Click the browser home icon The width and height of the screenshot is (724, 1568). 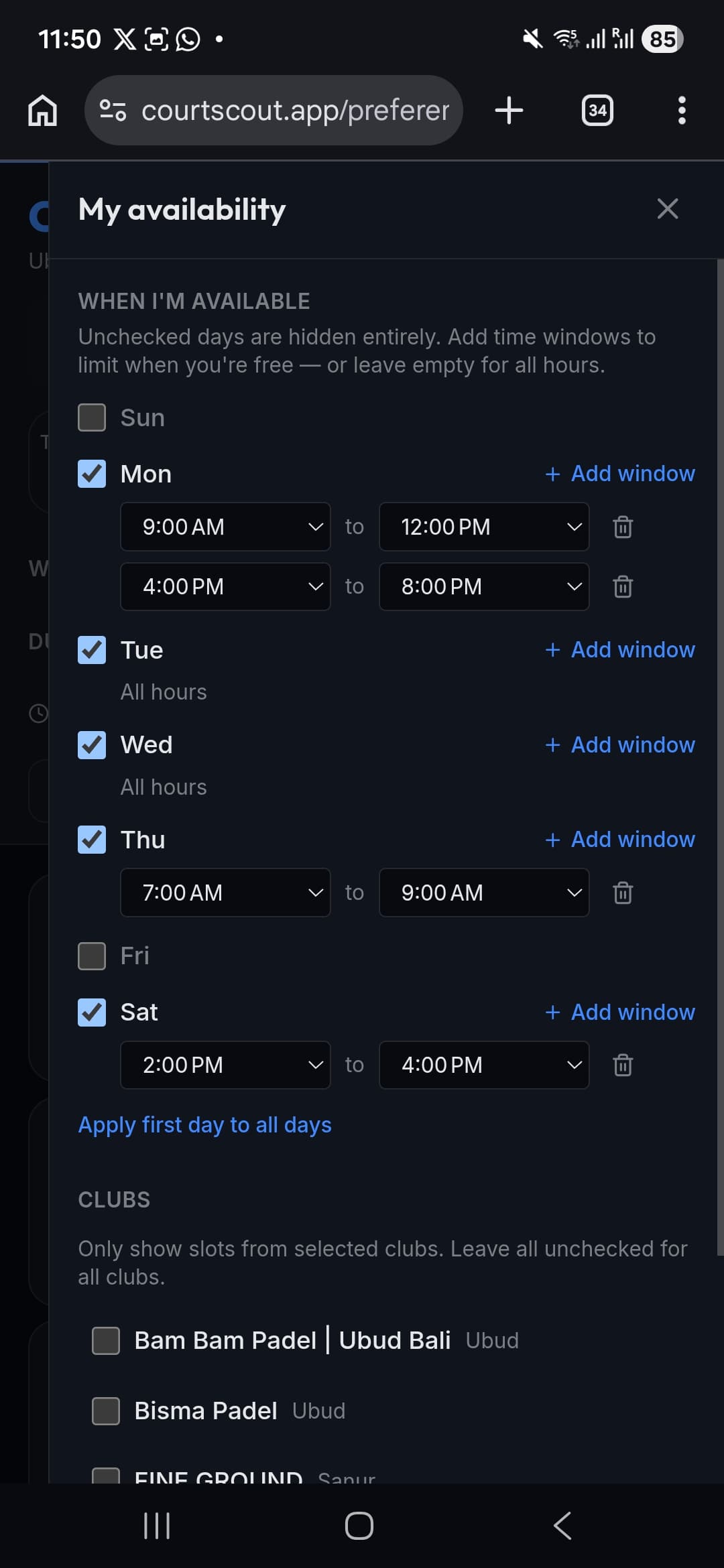42,110
